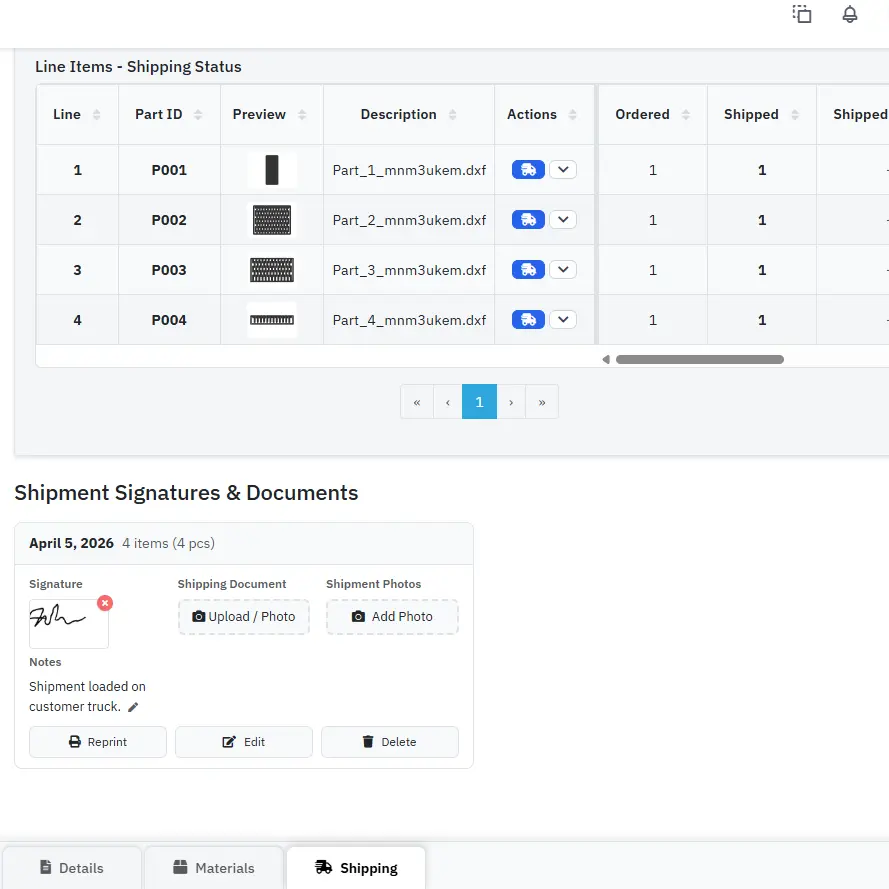
Task: Click the sort icon on the Description header
Action: [451, 114]
